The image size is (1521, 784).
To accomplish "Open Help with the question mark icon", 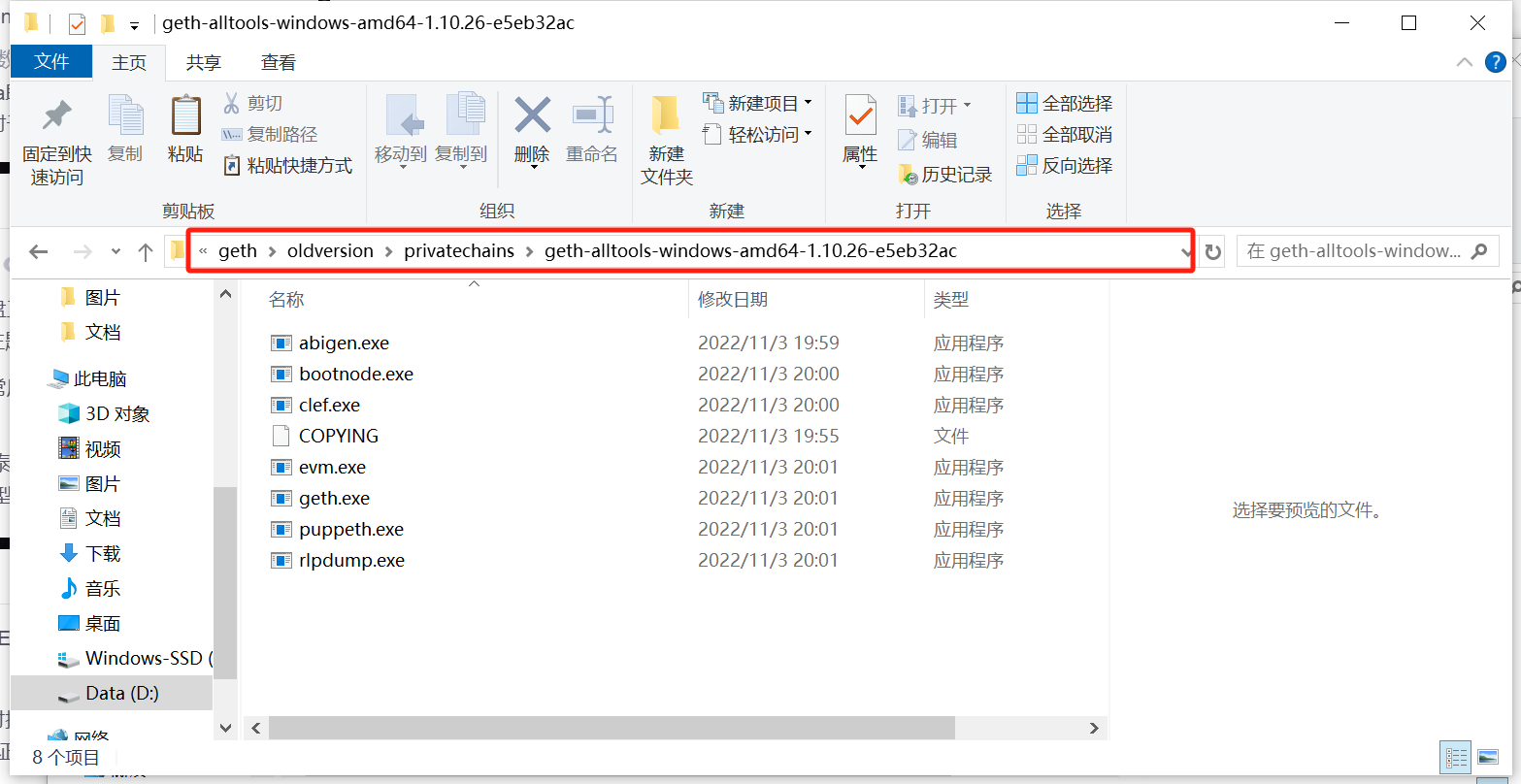I will pos(1496,62).
